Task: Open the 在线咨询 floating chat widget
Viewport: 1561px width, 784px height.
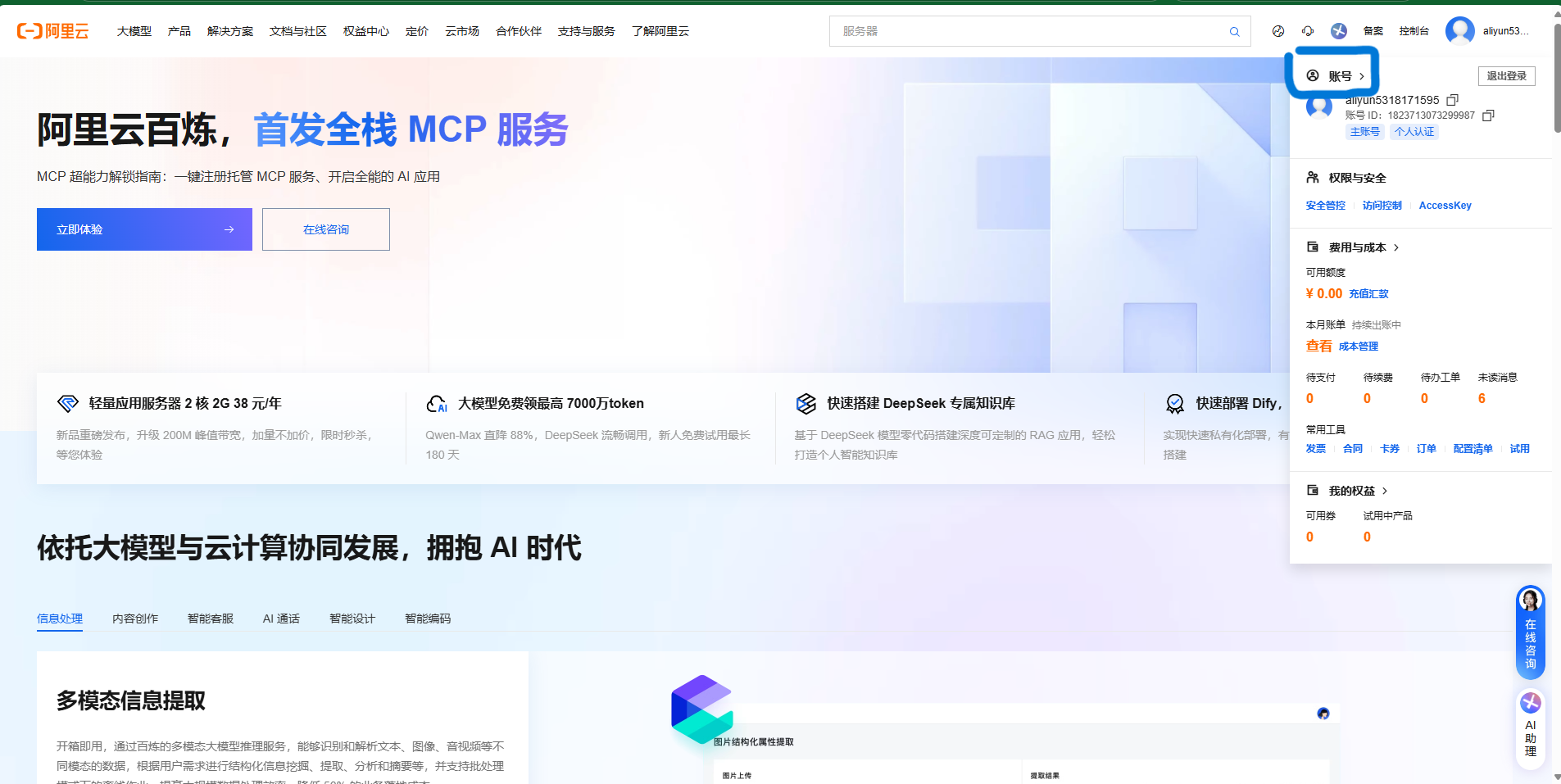Action: [x=1530, y=632]
